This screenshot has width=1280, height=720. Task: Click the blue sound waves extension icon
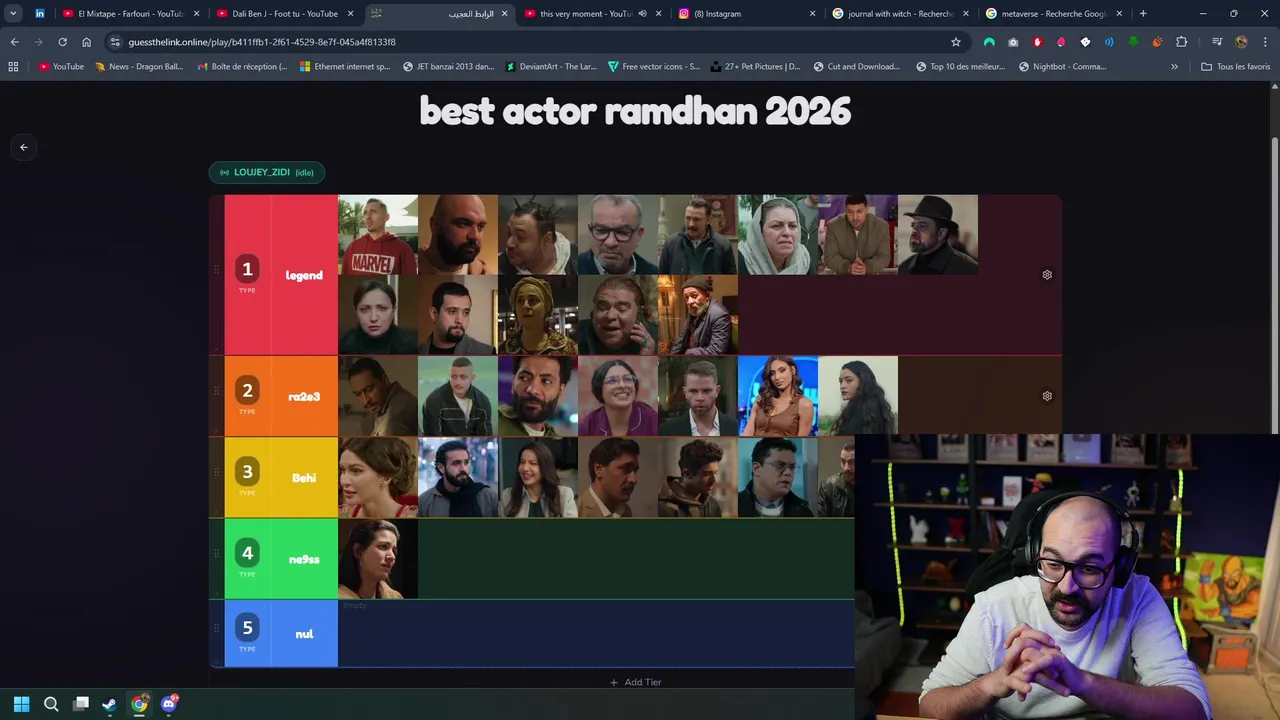[x=1109, y=42]
